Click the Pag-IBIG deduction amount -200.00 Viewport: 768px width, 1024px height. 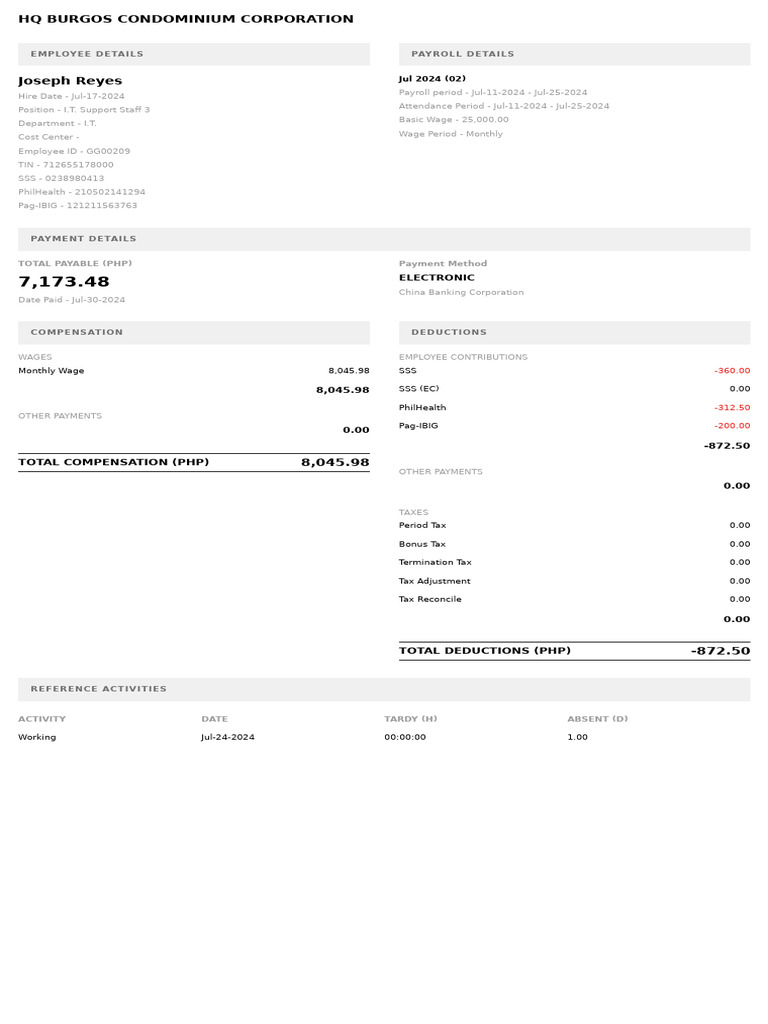click(x=732, y=426)
